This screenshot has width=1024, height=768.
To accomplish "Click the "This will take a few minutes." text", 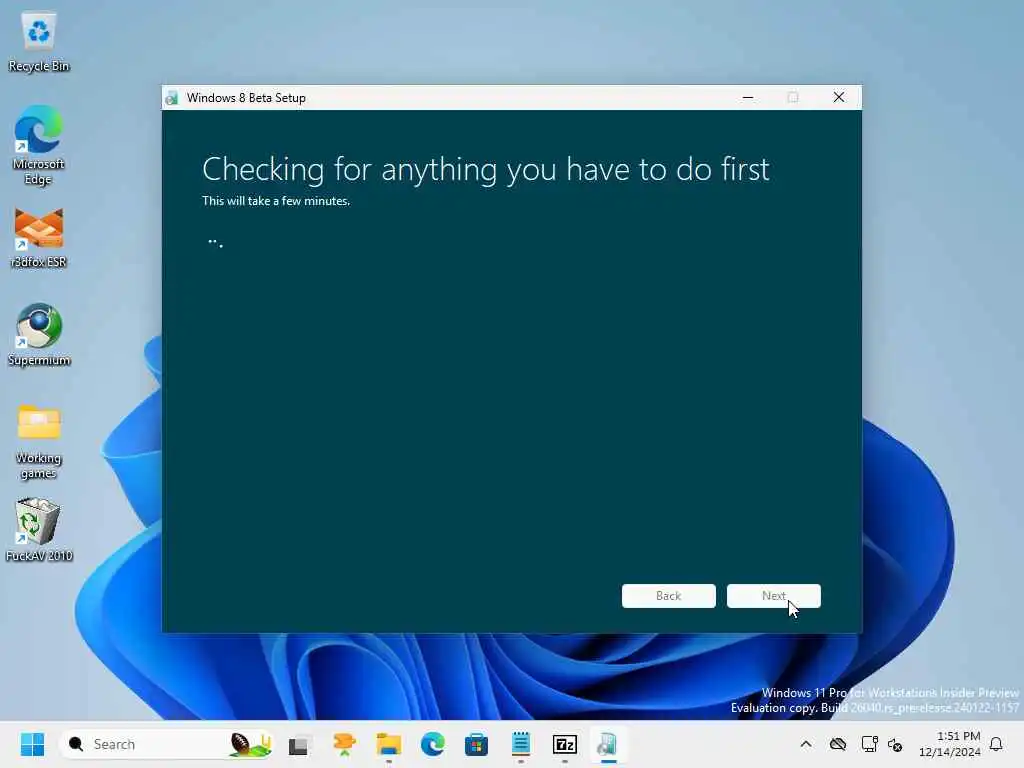I will [276, 201].
